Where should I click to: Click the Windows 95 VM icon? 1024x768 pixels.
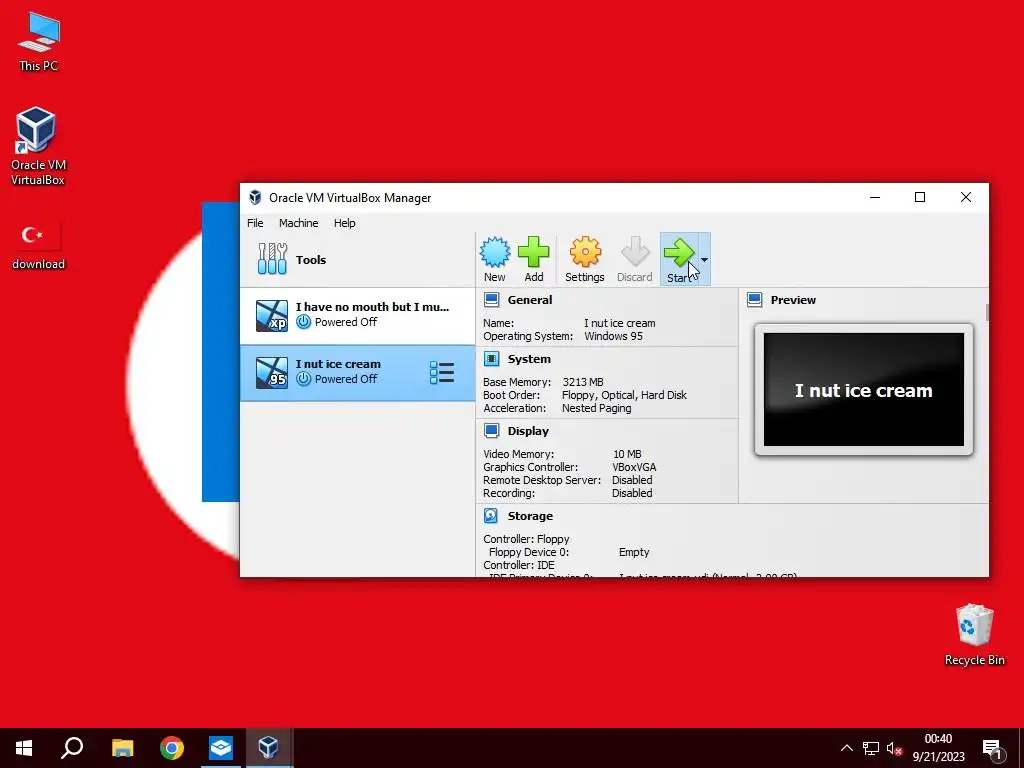point(272,373)
